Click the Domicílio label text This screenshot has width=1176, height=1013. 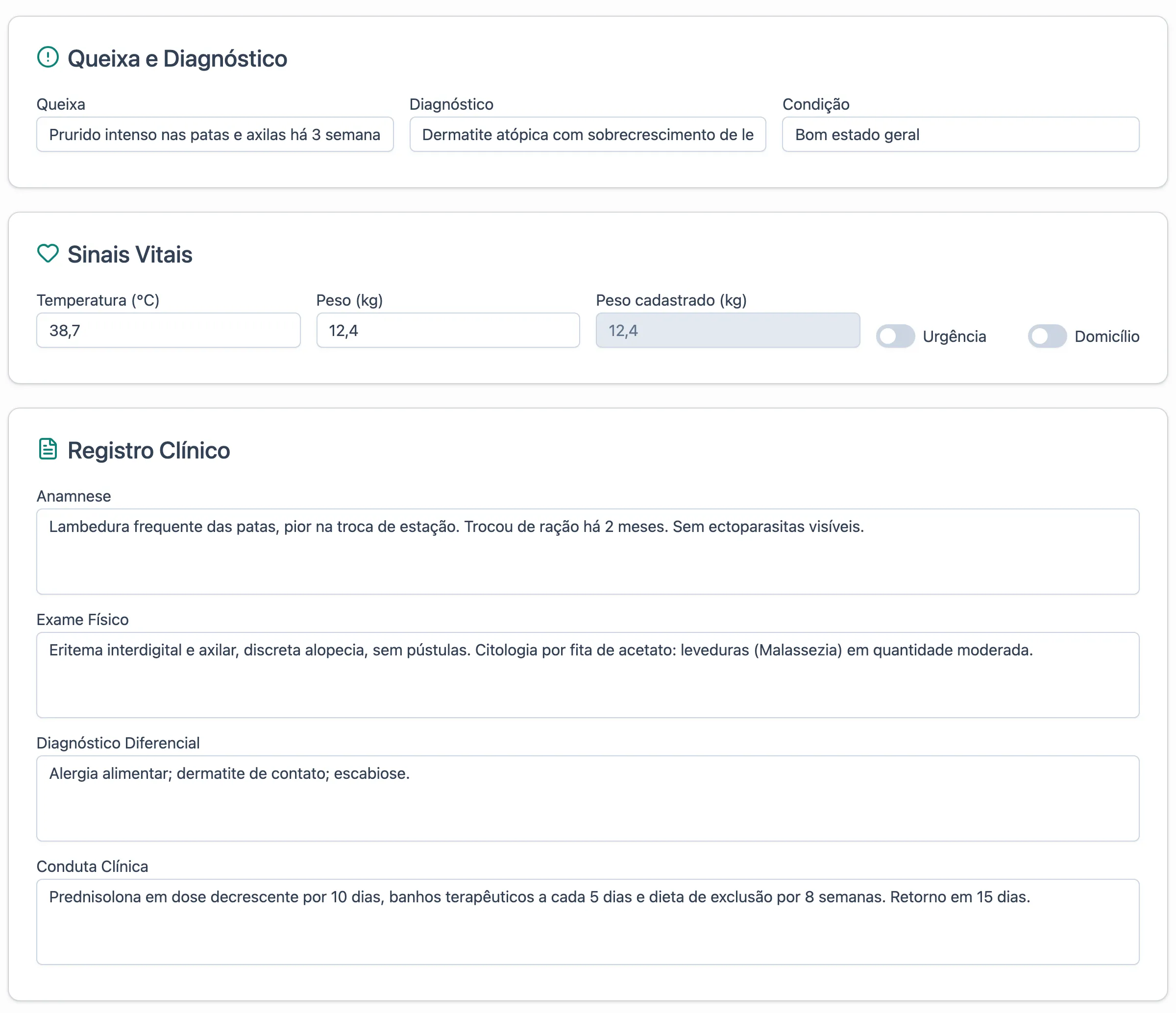[x=1107, y=337]
